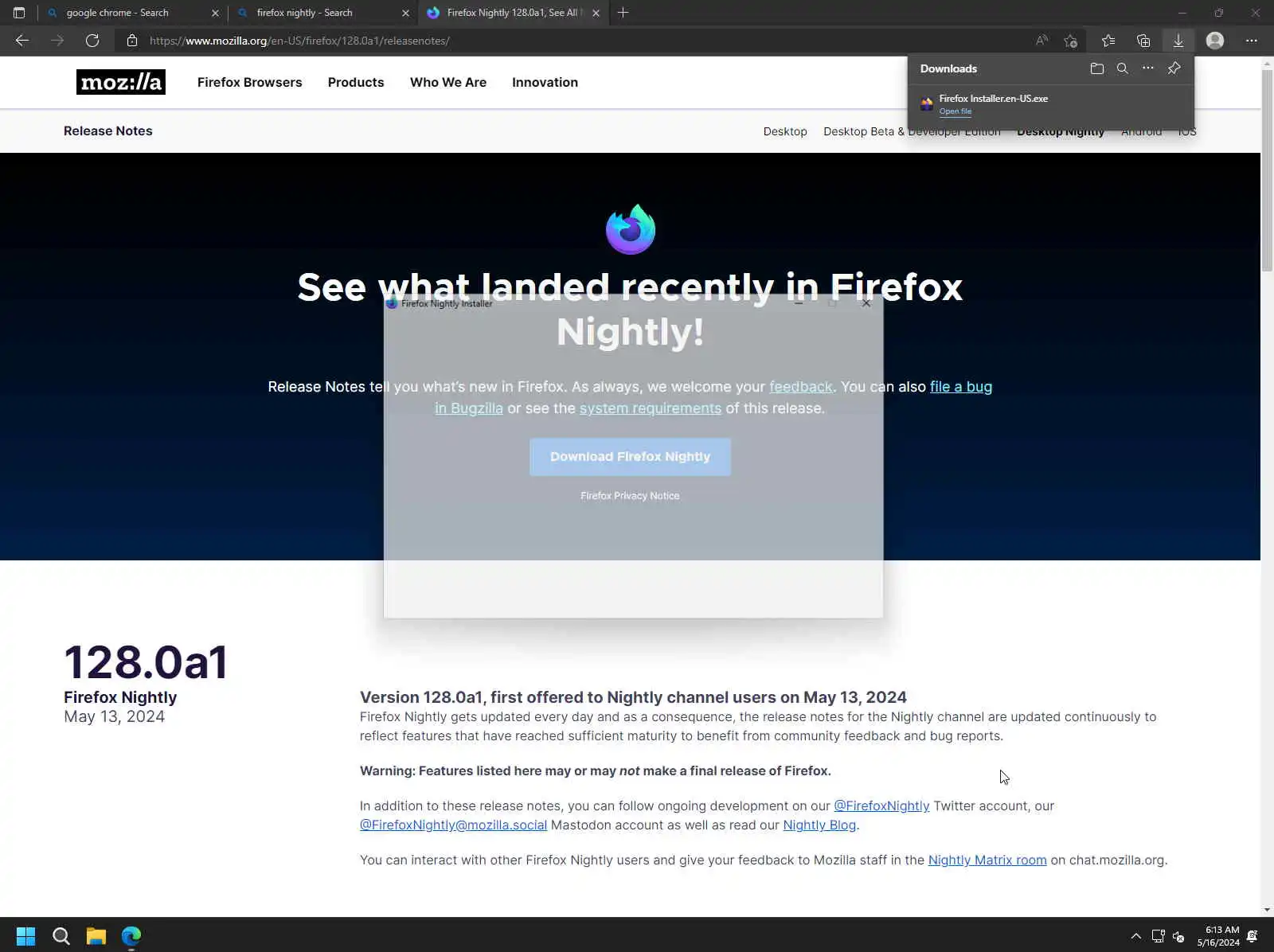
Task: Reload the current page
Action: (92, 41)
